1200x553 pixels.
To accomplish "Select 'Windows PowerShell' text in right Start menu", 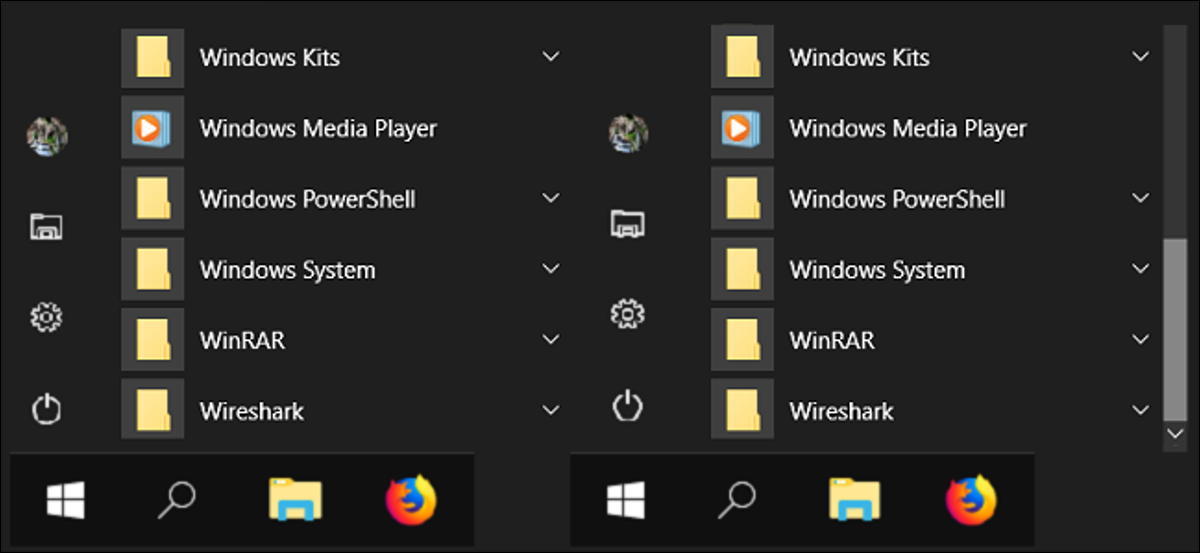I will click(898, 199).
